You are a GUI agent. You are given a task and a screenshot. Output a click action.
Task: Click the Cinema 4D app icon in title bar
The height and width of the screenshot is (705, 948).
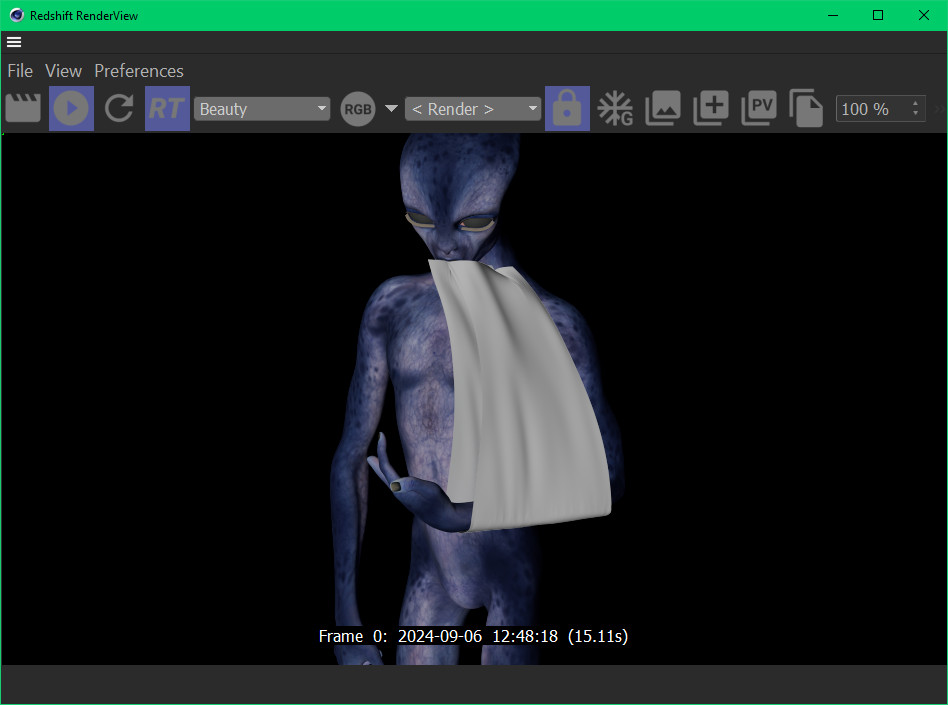16,15
